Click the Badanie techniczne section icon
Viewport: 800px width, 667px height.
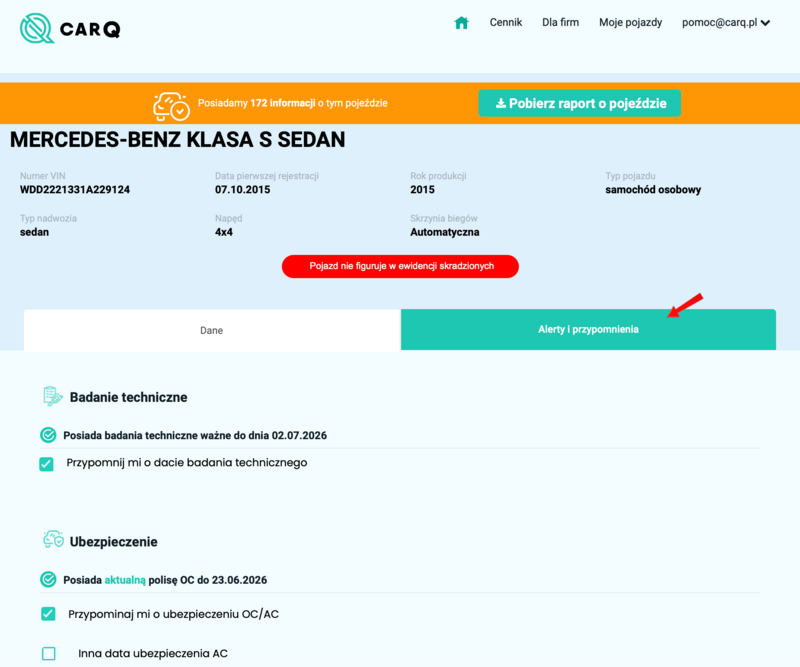point(53,396)
